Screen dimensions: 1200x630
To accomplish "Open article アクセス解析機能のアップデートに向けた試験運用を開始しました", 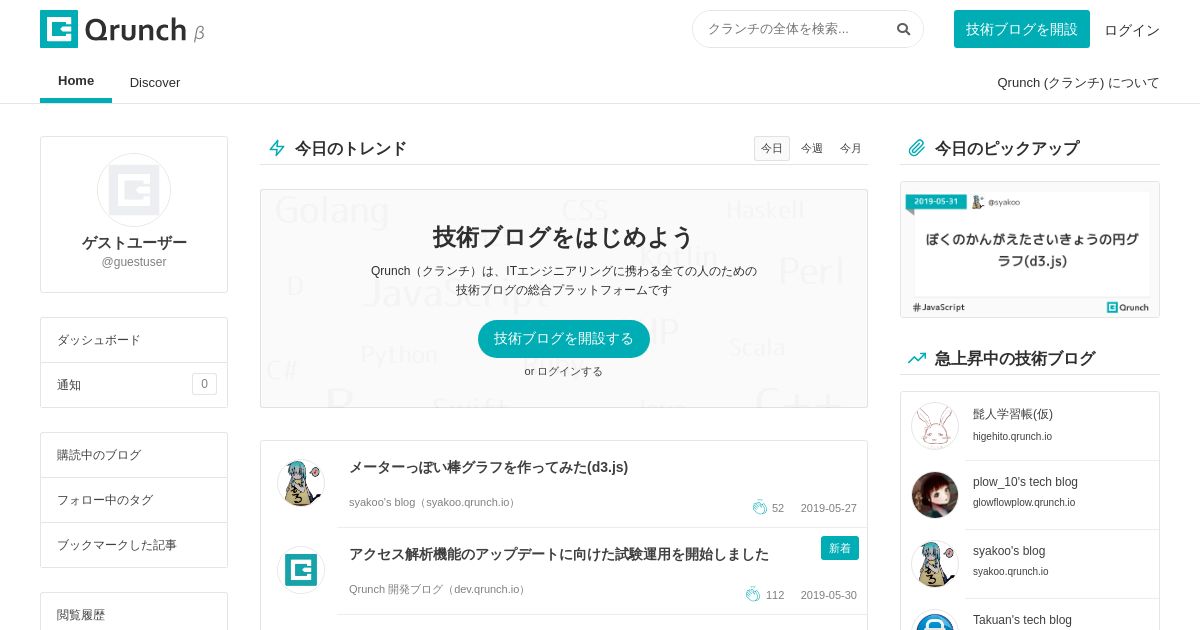I will (x=559, y=554).
